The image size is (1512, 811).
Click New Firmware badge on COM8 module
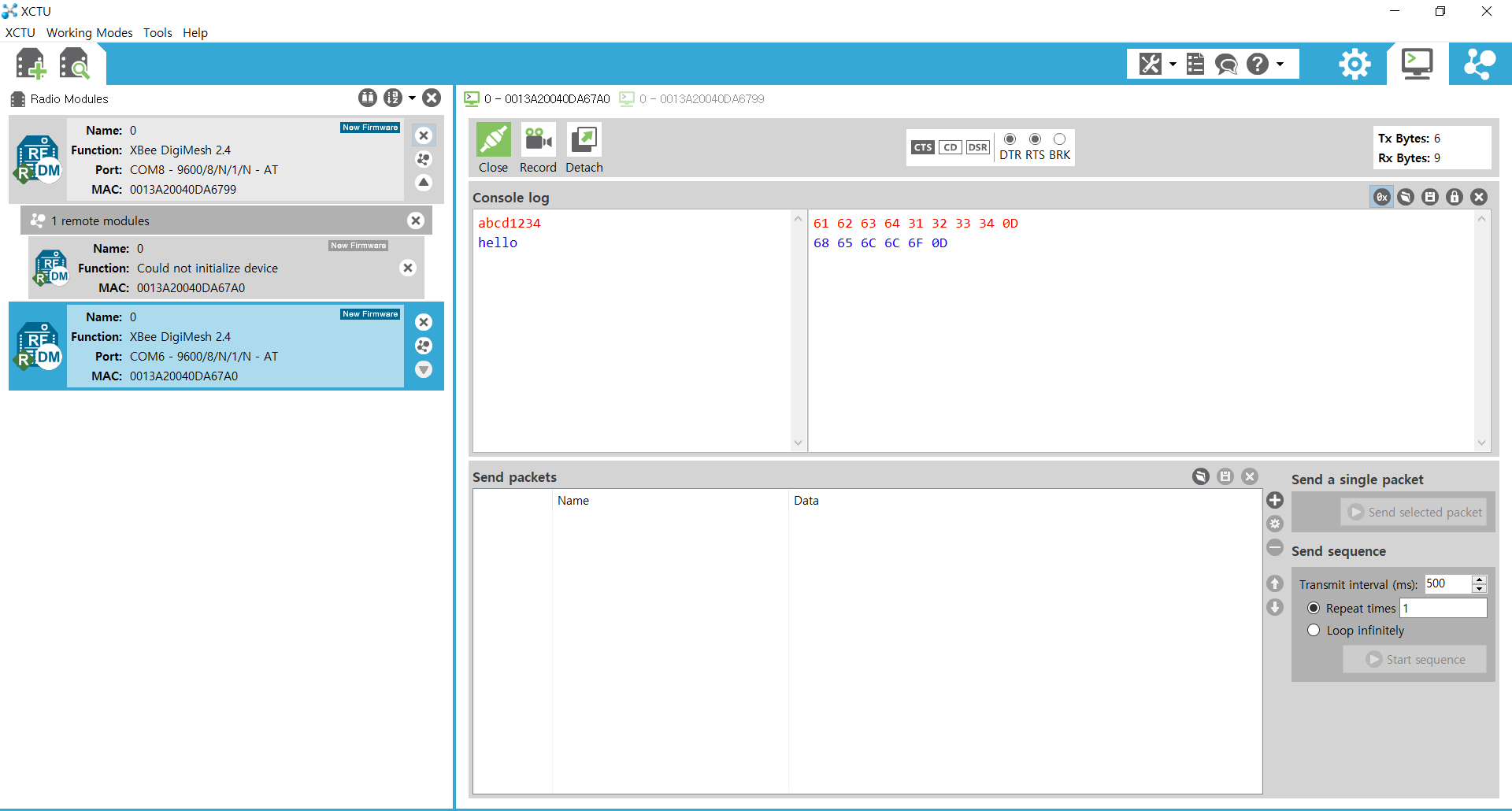[370, 128]
